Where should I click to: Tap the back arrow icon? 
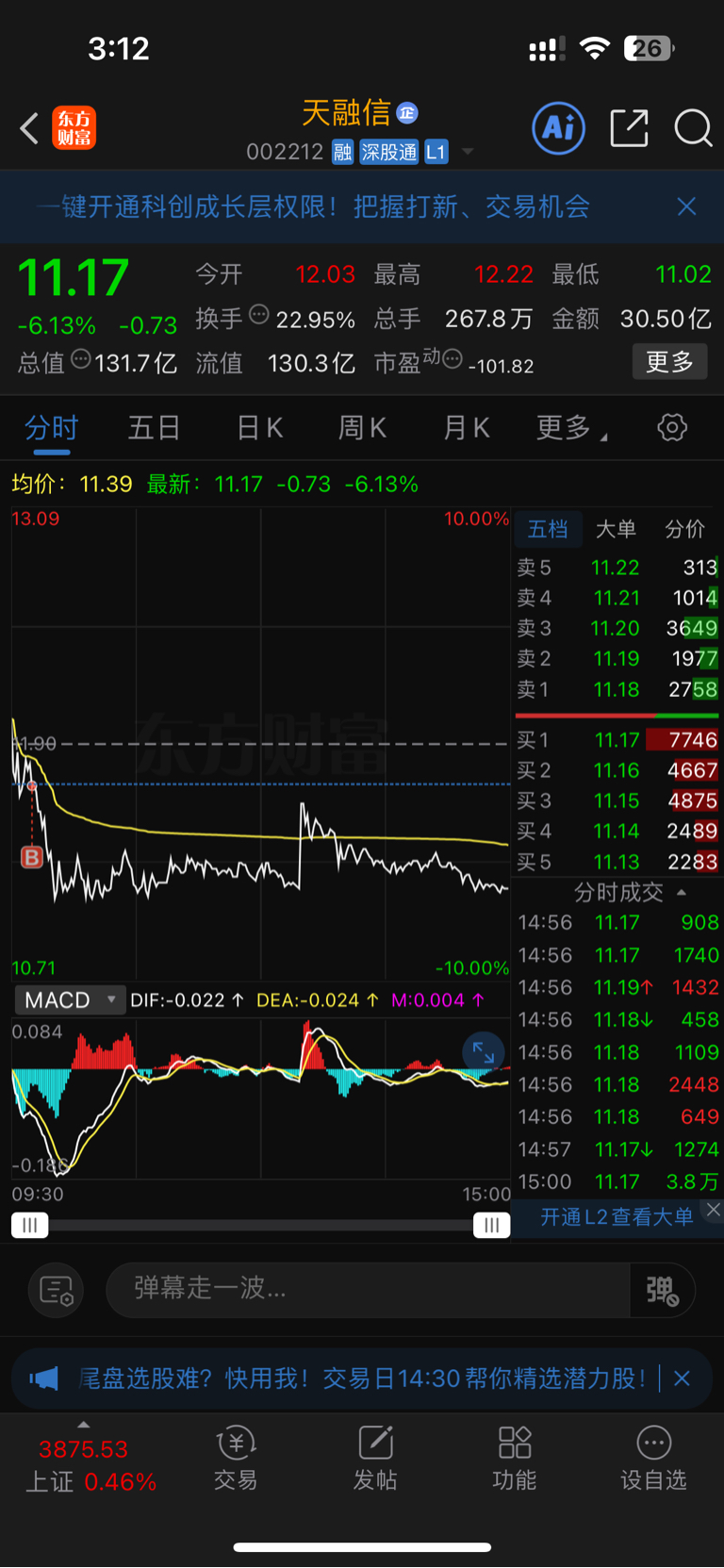29,128
